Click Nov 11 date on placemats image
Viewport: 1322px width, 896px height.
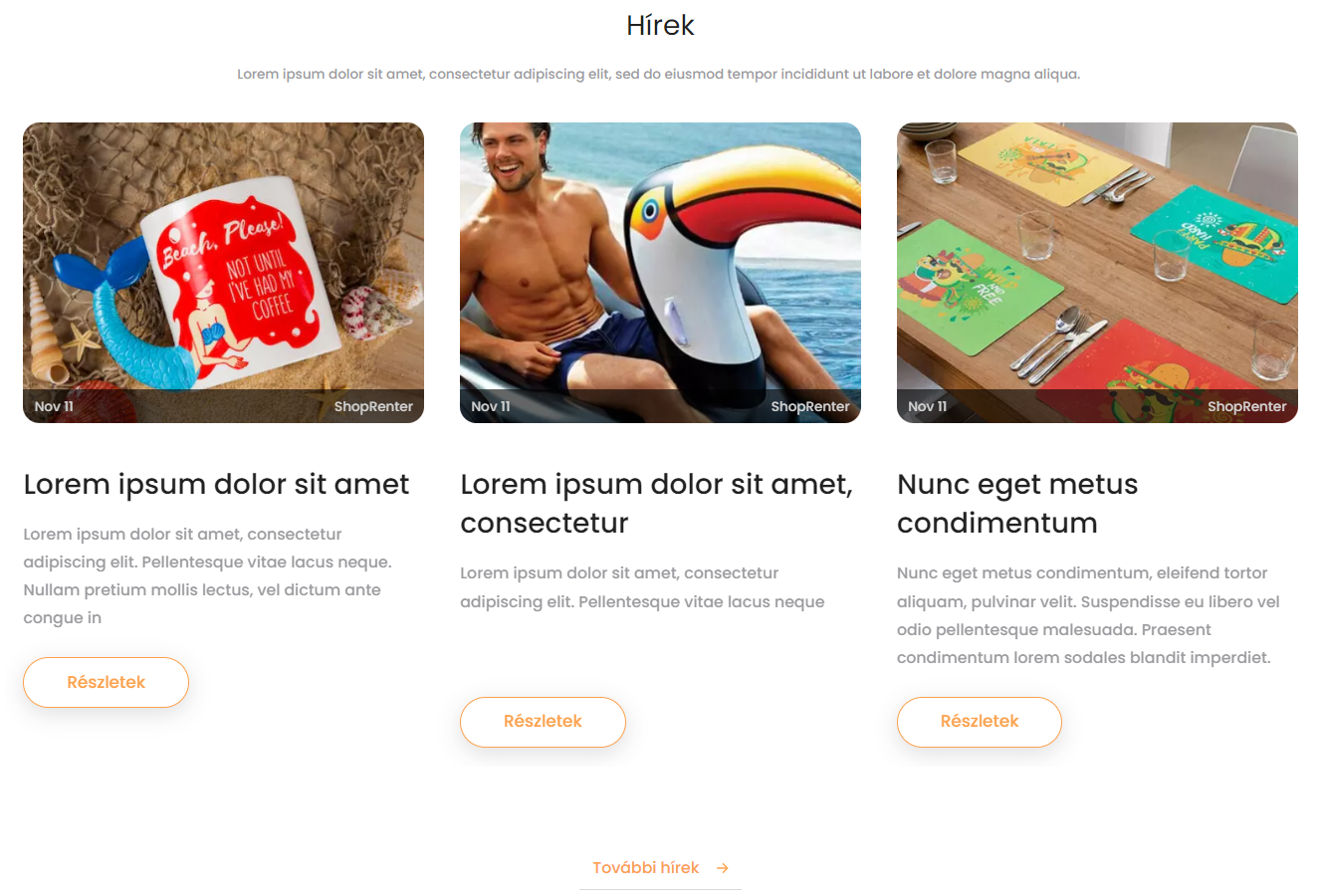(x=928, y=406)
